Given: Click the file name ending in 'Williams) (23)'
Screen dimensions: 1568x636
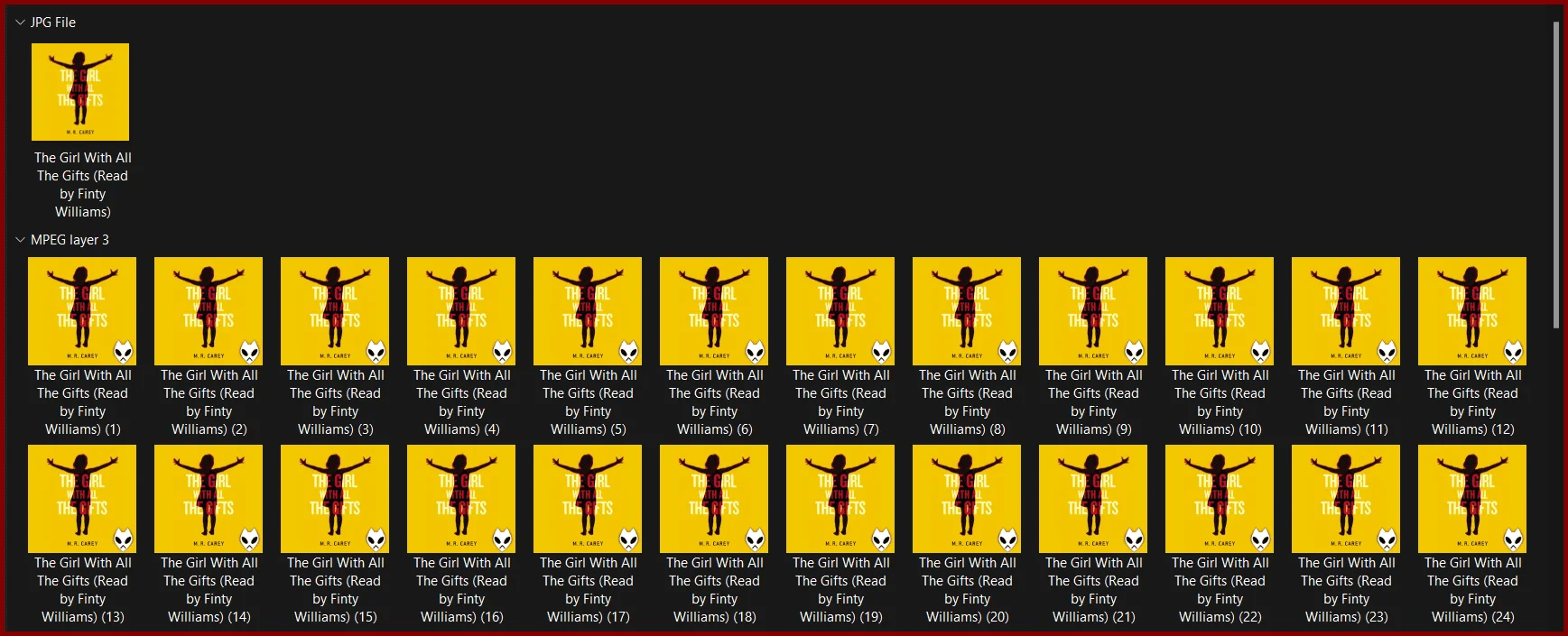Looking at the screenshot, I should (1347, 590).
